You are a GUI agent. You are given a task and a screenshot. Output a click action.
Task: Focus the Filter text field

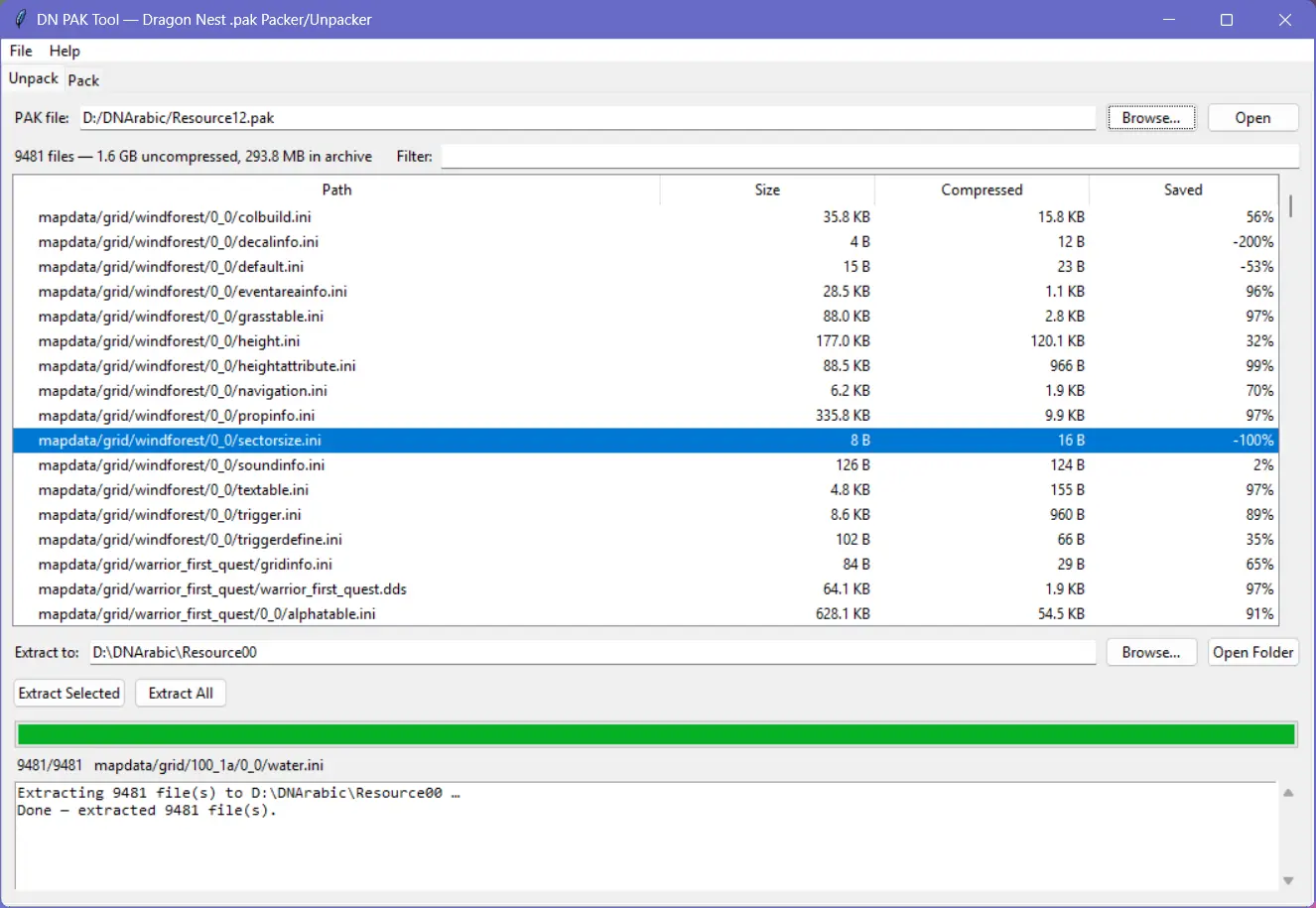click(x=869, y=156)
